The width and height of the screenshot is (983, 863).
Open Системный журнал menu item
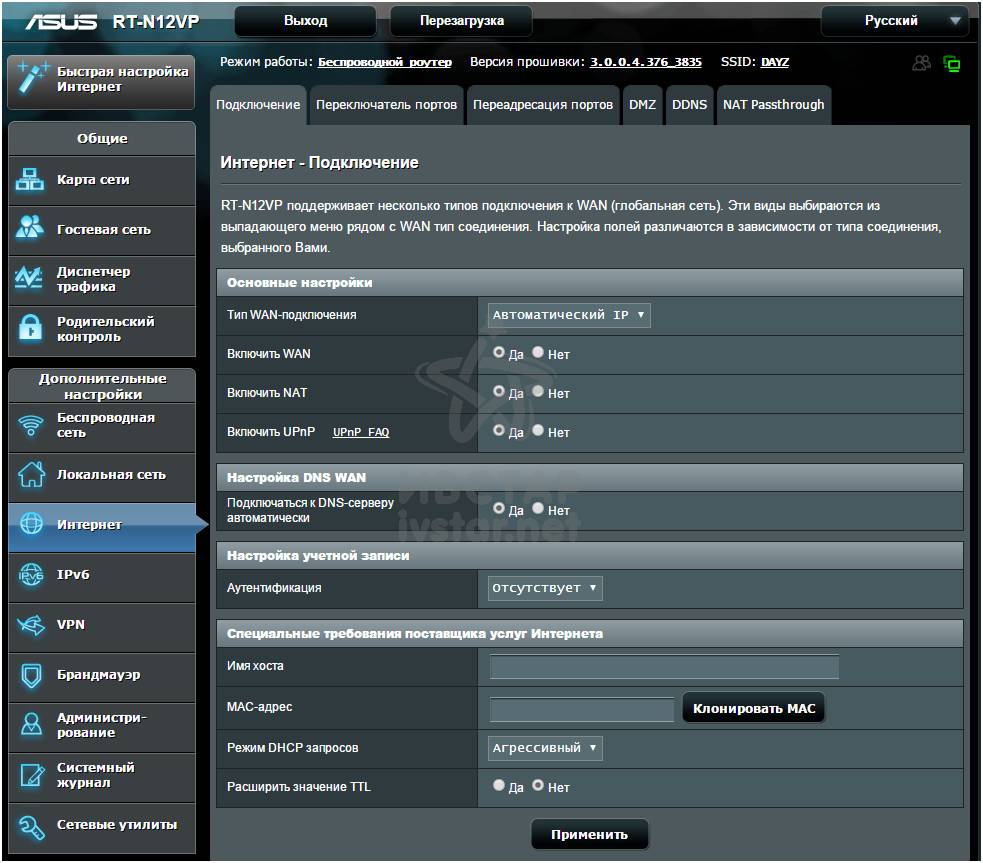tap(102, 777)
